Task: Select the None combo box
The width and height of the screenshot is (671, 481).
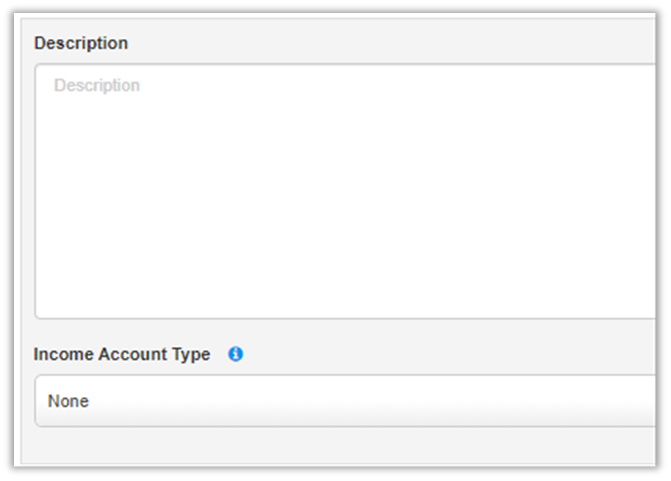Action: point(345,401)
